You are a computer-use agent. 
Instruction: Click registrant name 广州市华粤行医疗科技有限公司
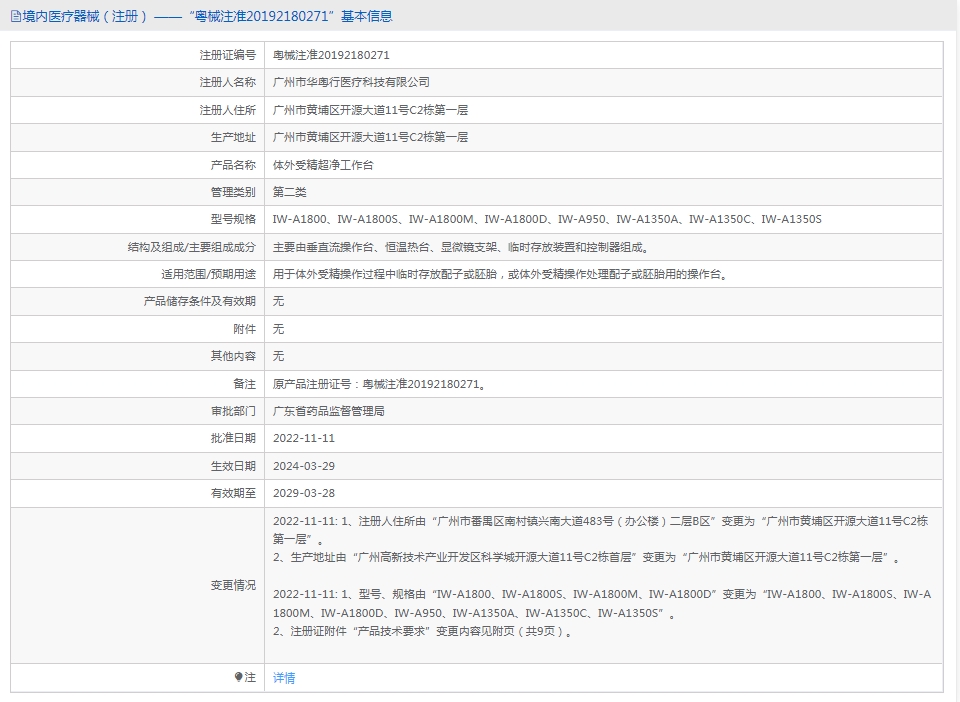pyautogui.click(x=351, y=82)
